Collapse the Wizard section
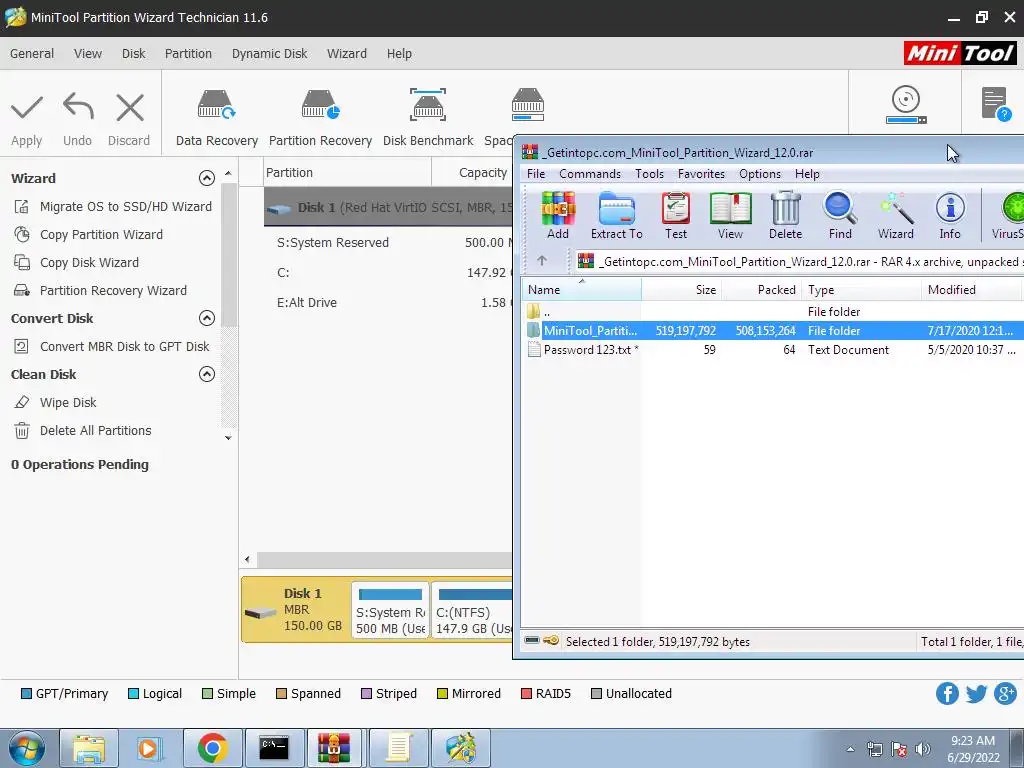Viewport: 1024px width, 768px height. click(x=206, y=178)
